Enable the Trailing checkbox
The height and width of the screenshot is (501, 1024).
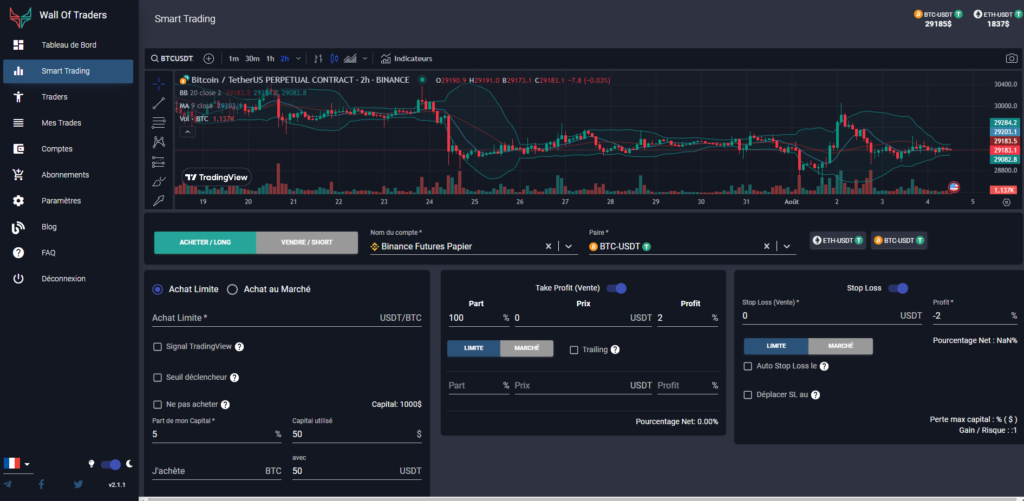(x=574, y=349)
